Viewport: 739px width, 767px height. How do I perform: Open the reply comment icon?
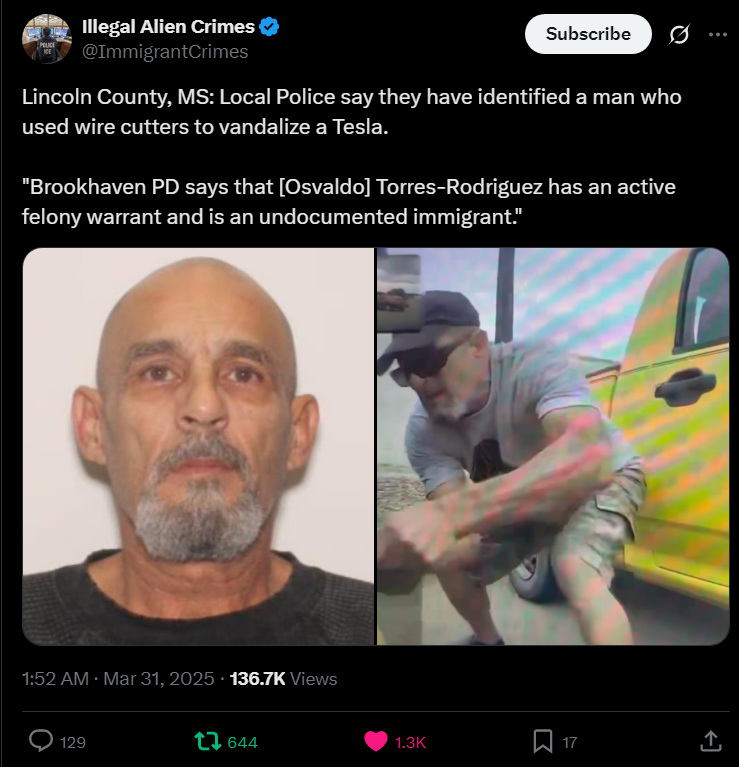coord(41,741)
